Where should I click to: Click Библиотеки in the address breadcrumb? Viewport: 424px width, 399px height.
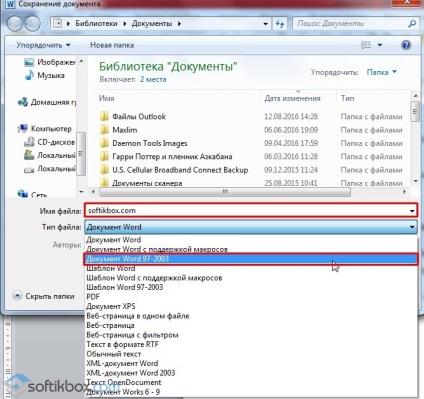click(96, 24)
